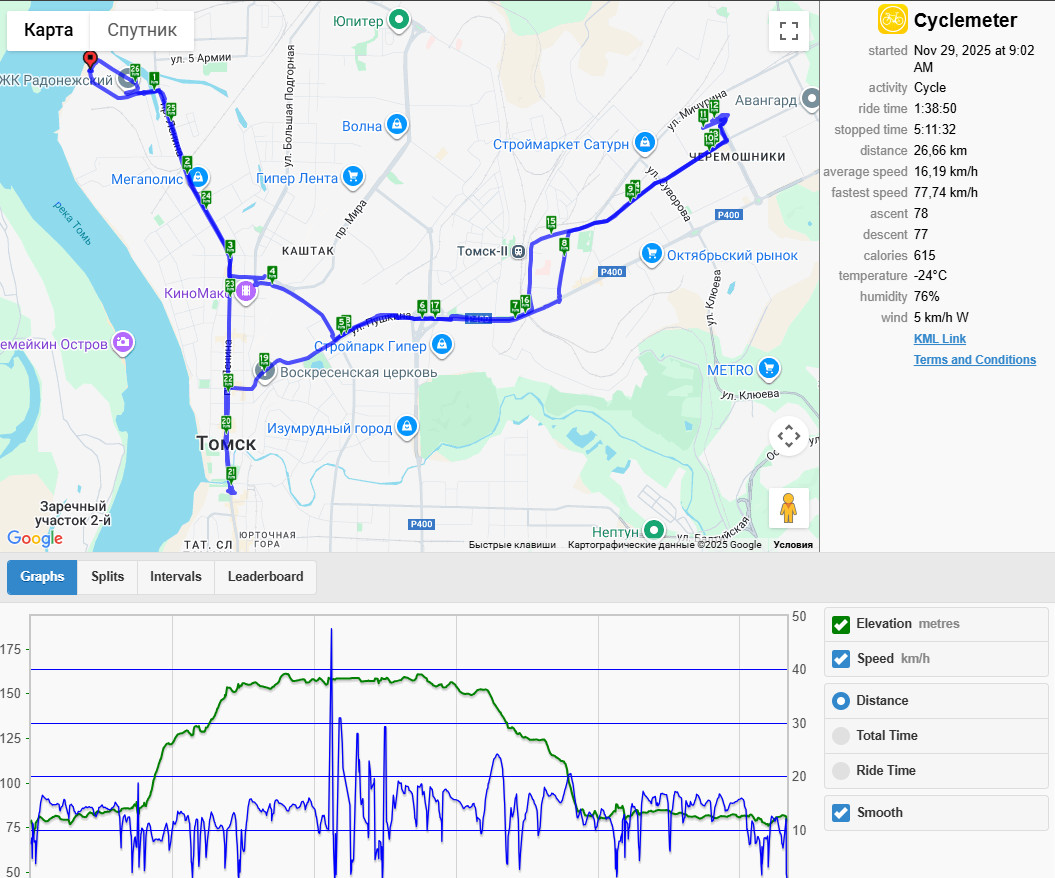Switch to the Splits tab

(x=108, y=577)
